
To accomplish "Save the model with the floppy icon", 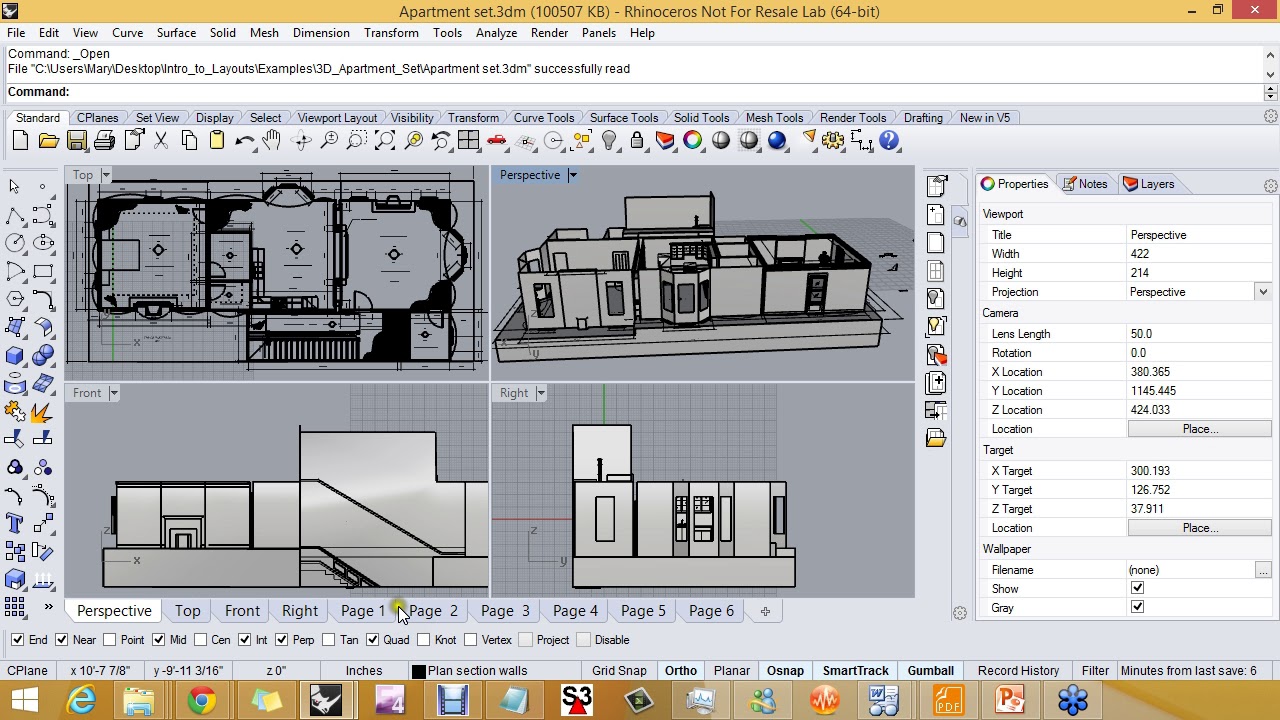I will (76, 141).
